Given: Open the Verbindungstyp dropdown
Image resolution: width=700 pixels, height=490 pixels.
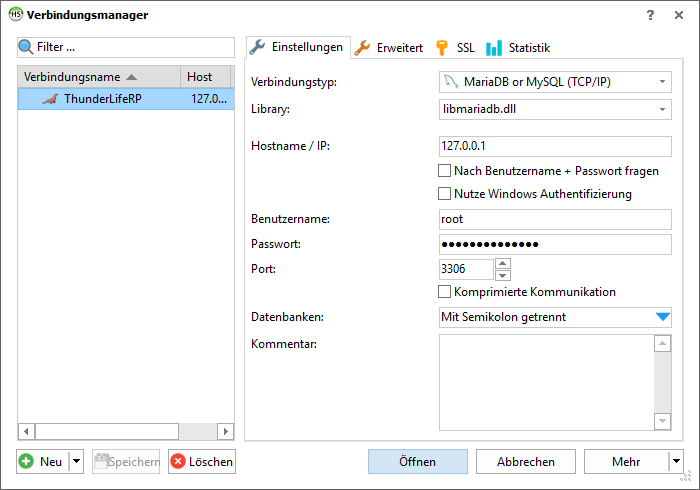Looking at the screenshot, I should (x=555, y=82).
